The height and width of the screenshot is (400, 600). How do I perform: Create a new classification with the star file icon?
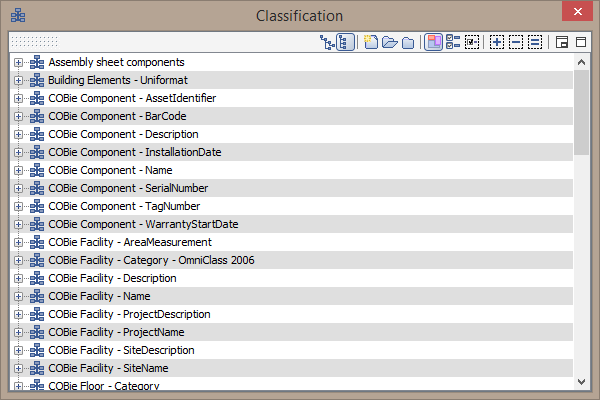370,42
